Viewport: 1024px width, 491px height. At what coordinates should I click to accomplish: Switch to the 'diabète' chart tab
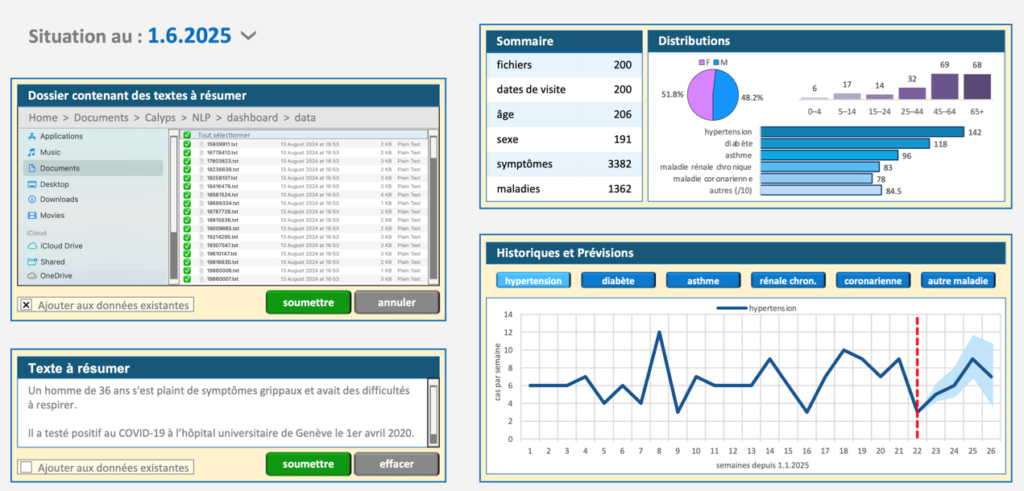pos(617,281)
